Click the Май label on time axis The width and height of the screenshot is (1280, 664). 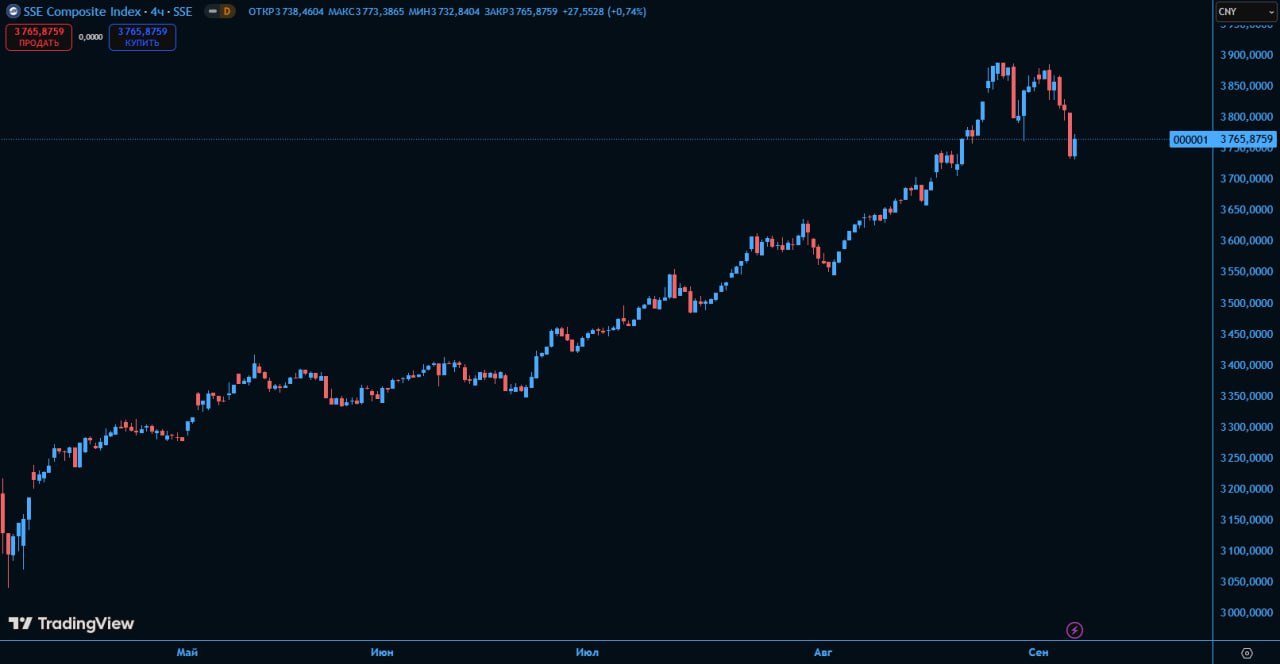pyautogui.click(x=187, y=652)
